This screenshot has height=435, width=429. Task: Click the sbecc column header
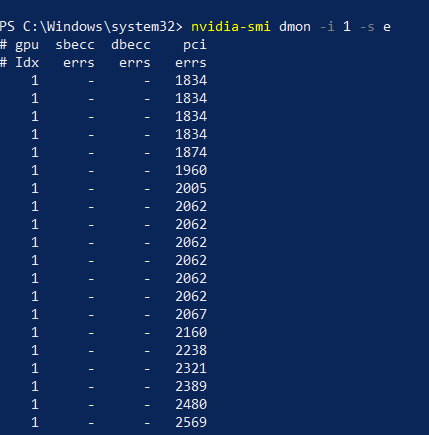point(75,45)
